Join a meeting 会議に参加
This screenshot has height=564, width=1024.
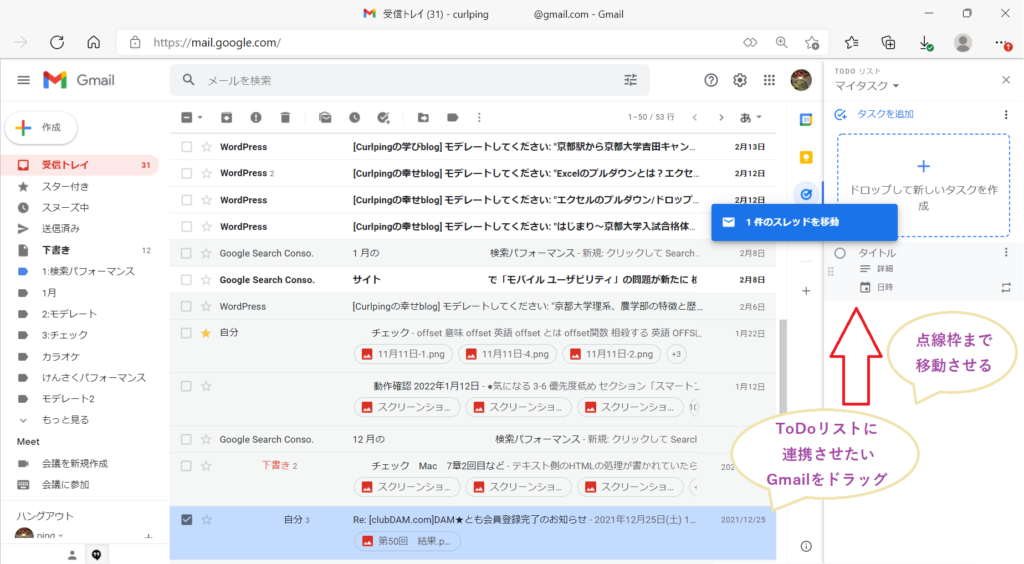coord(65,484)
